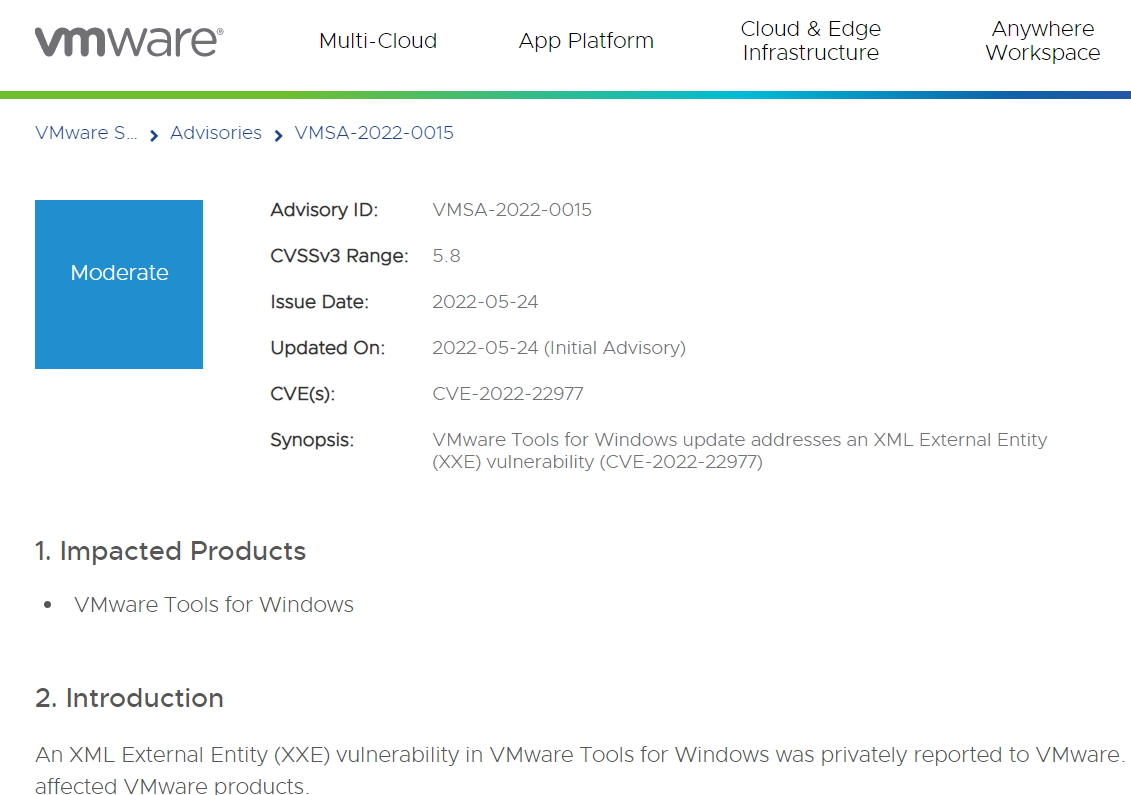This screenshot has height=795, width=1131.
Task: Click the breadcrumb chevron after Advisories
Action: click(x=277, y=133)
